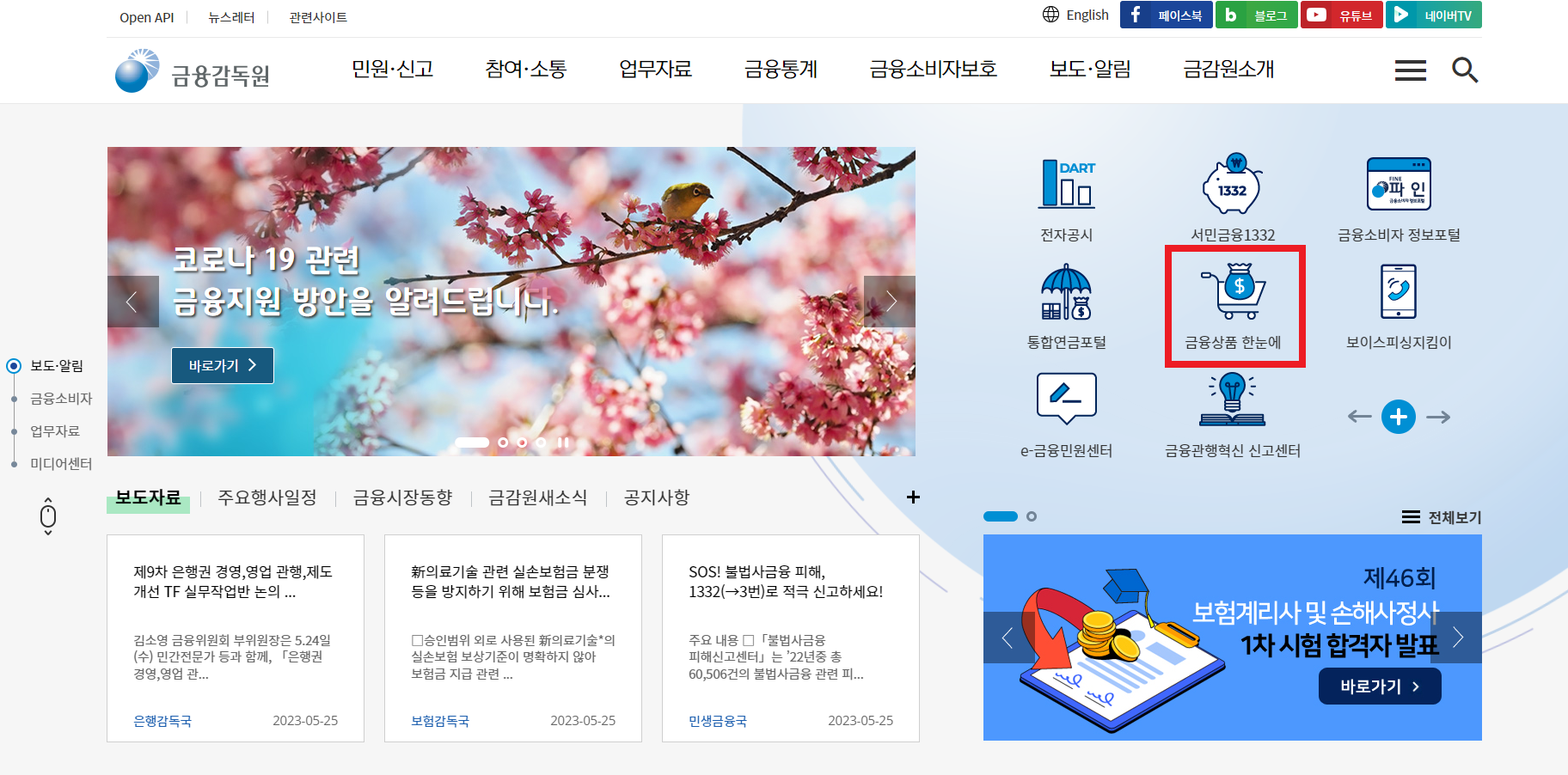Select second main banner slide dot
The image size is (1568, 775).
coord(503,442)
